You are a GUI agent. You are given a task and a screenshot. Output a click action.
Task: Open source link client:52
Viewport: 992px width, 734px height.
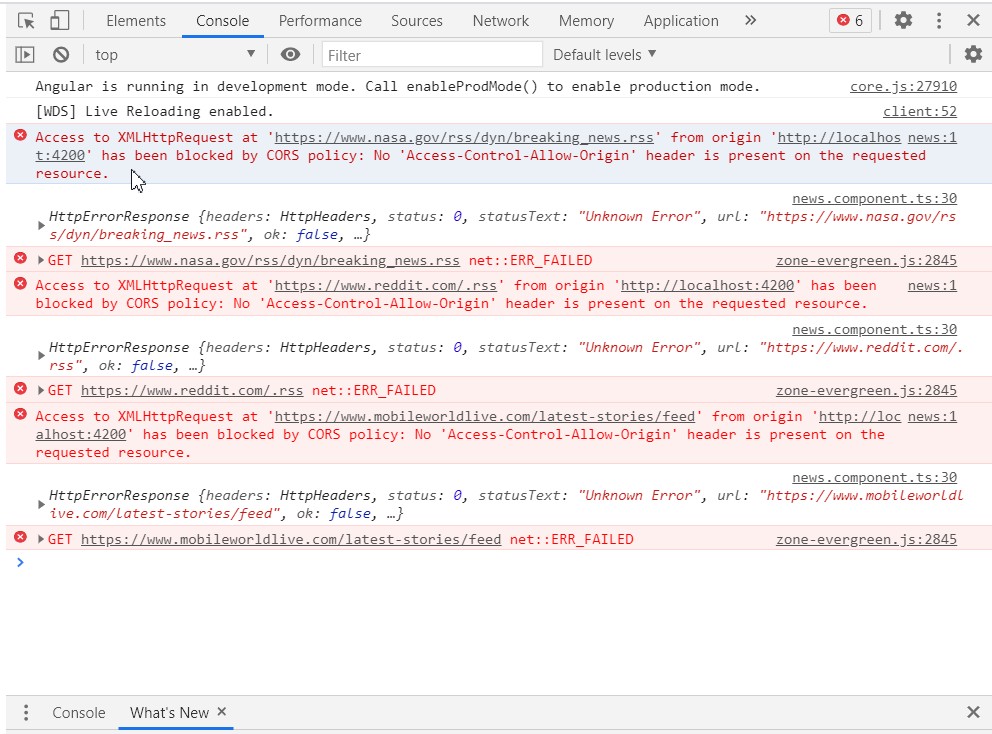pyautogui.click(x=919, y=111)
